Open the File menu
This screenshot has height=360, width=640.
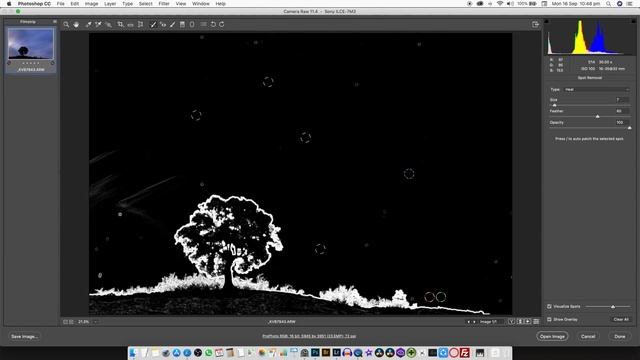[x=60, y=4]
